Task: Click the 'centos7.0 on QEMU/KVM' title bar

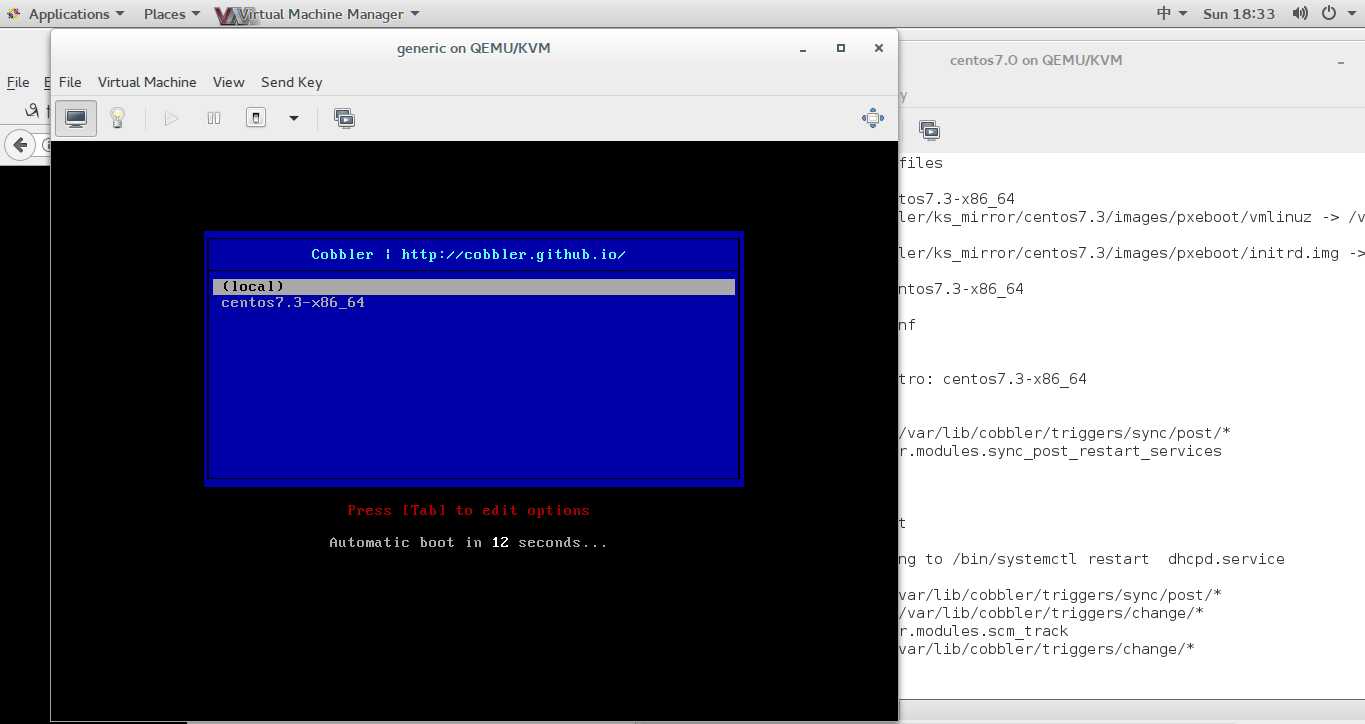Action: pyautogui.click(x=1036, y=60)
